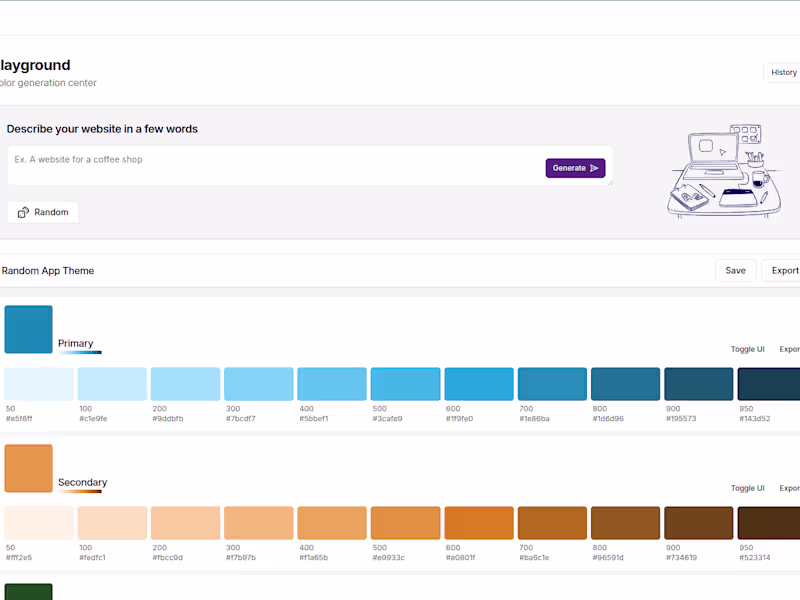The height and width of the screenshot is (600, 800).
Task: Pick Secondary 200 swatch #fbcc9d
Action: pos(185,523)
